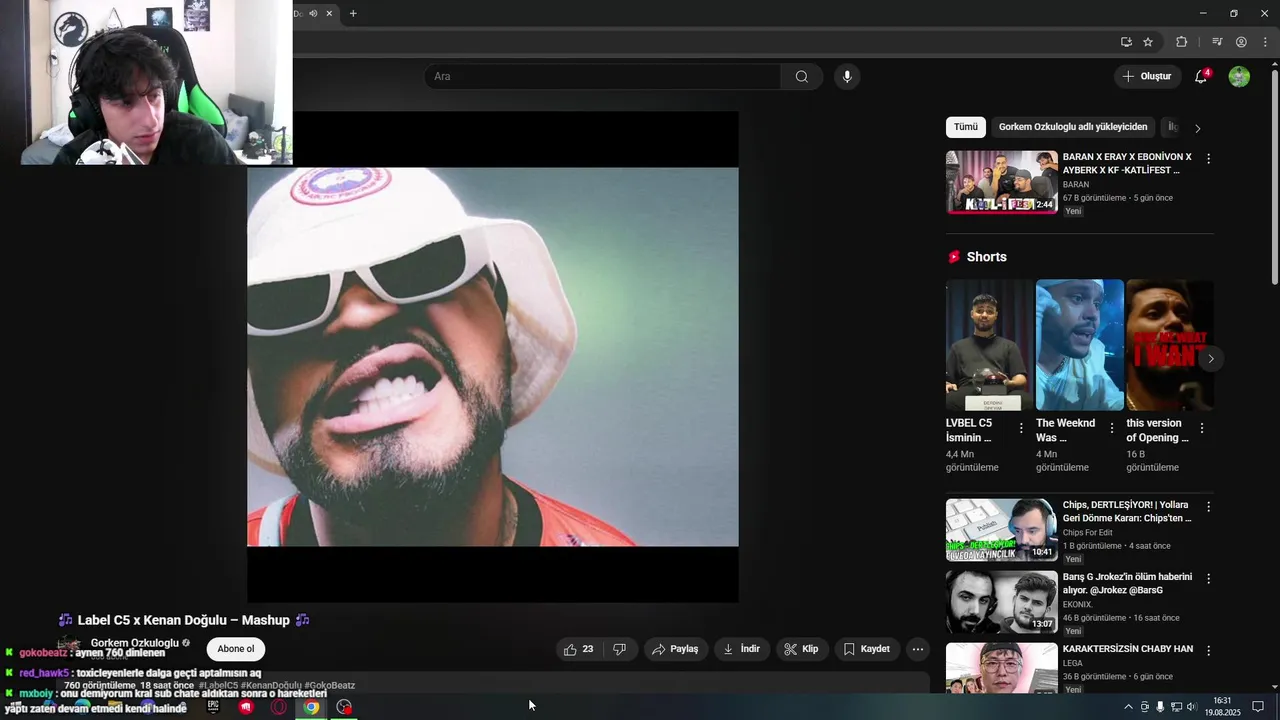Open Chips DERTLEŞİYOR video thumbnail
Screen dimensions: 1280x720
point(1001,530)
